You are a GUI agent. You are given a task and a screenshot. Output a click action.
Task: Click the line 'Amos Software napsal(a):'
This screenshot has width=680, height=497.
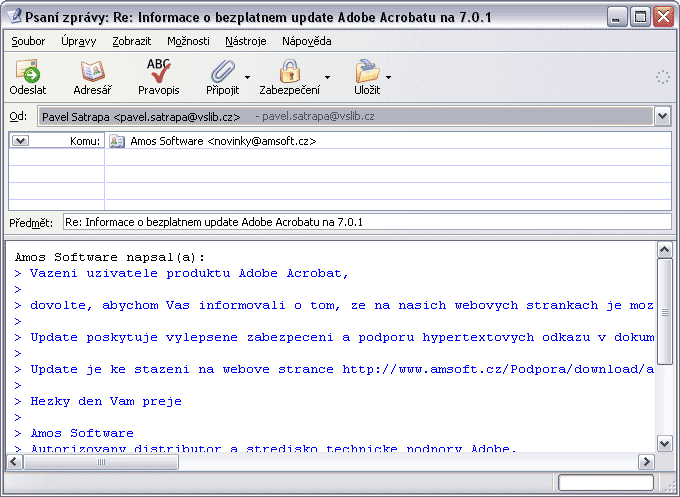[x=110, y=257]
